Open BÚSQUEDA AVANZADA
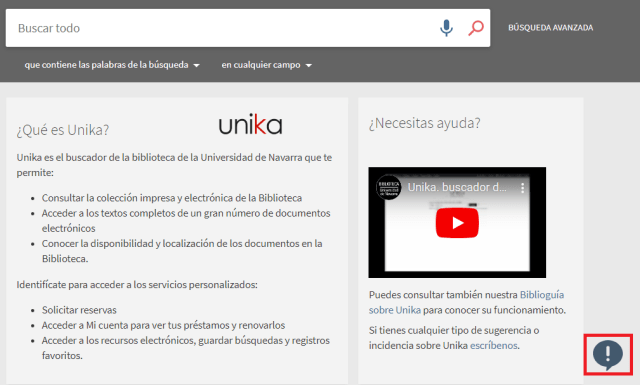The image size is (640, 385). (x=551, y=28)
